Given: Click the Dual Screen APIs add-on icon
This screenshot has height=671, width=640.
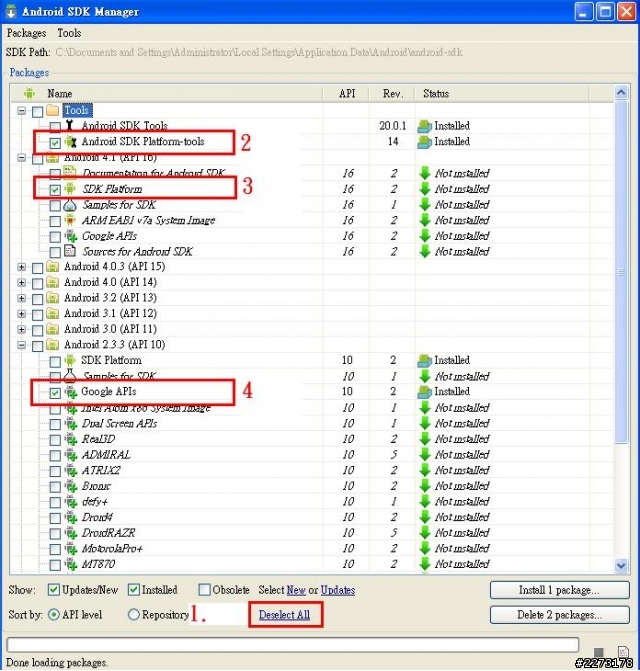Looking at the screenshot, I should pyautogui.click(x=70, y=423).
